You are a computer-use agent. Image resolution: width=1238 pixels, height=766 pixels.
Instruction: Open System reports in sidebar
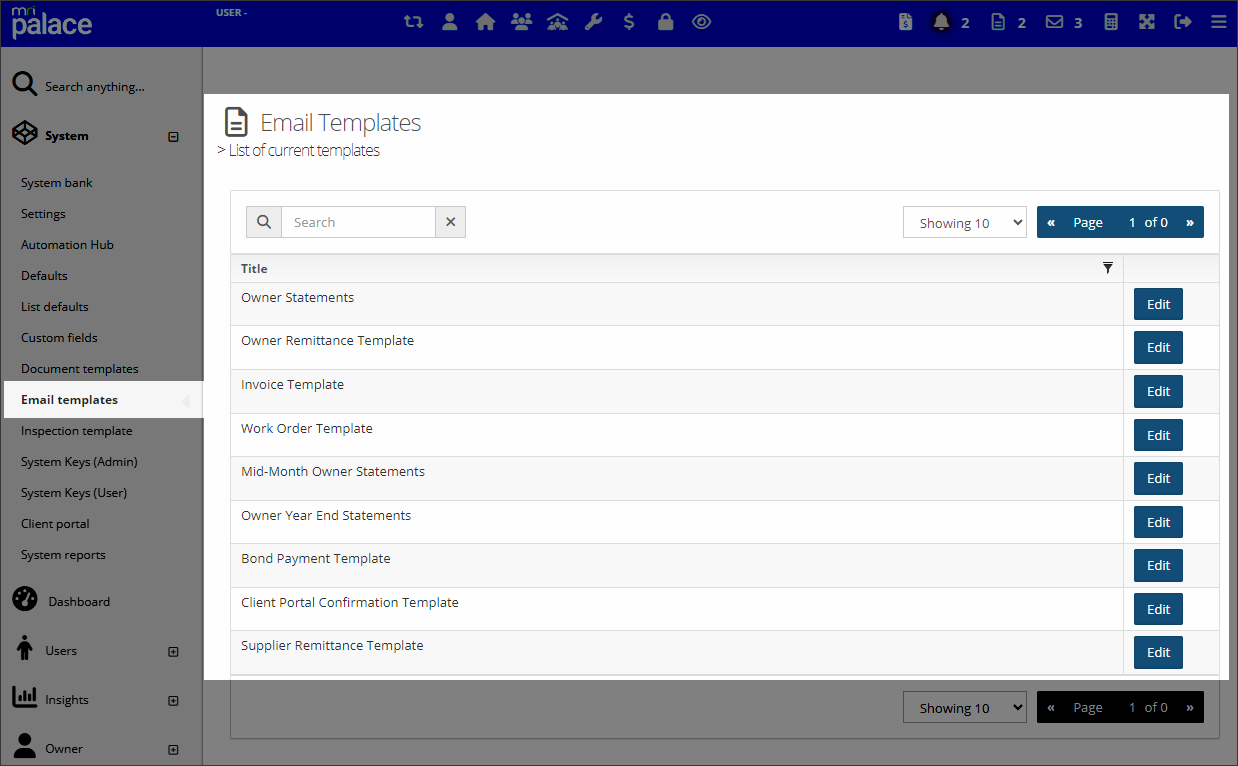(x=63, y=555)
